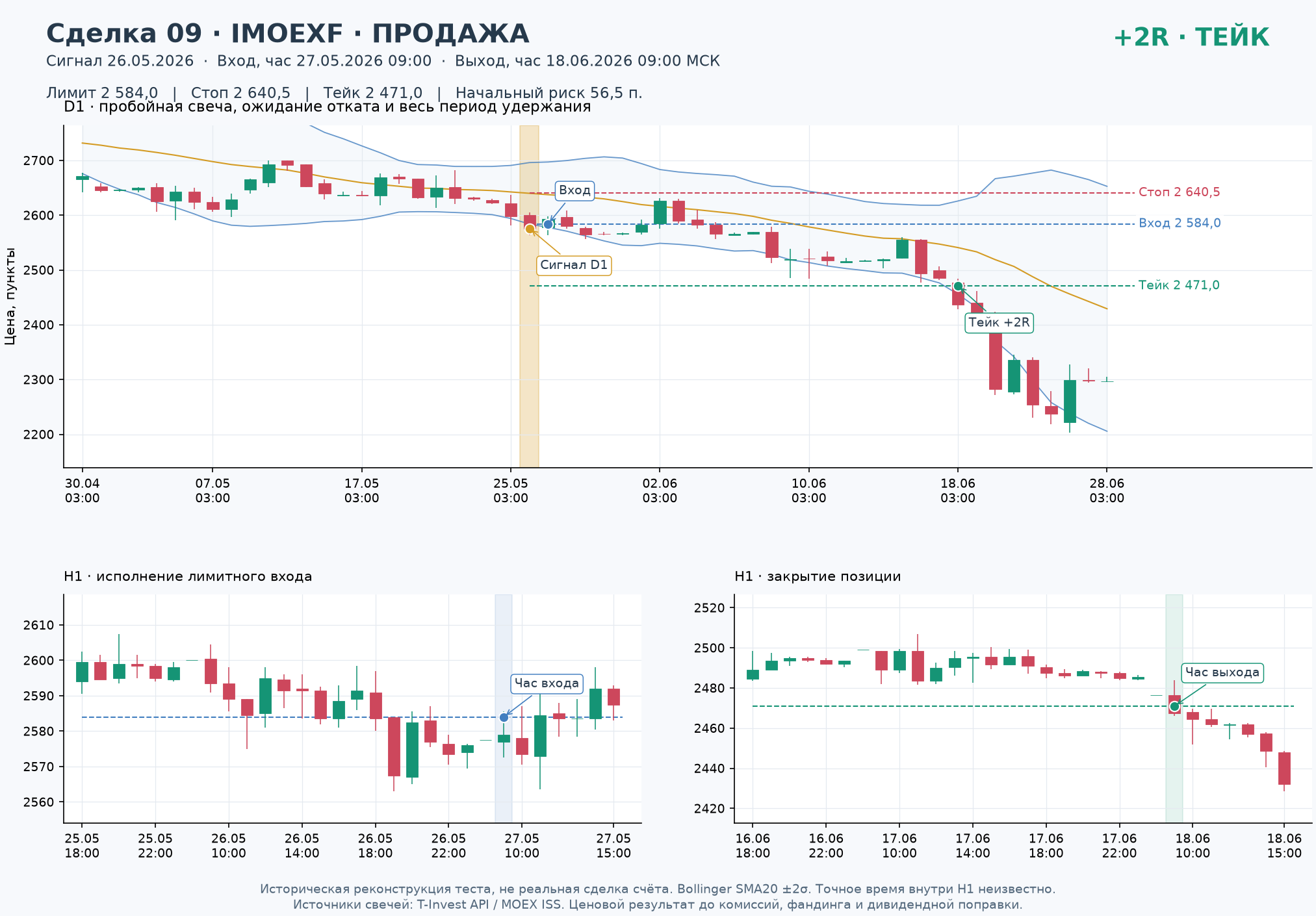Click the Сигнал 26.05.2026 text in the subtitle

point(120,61)
